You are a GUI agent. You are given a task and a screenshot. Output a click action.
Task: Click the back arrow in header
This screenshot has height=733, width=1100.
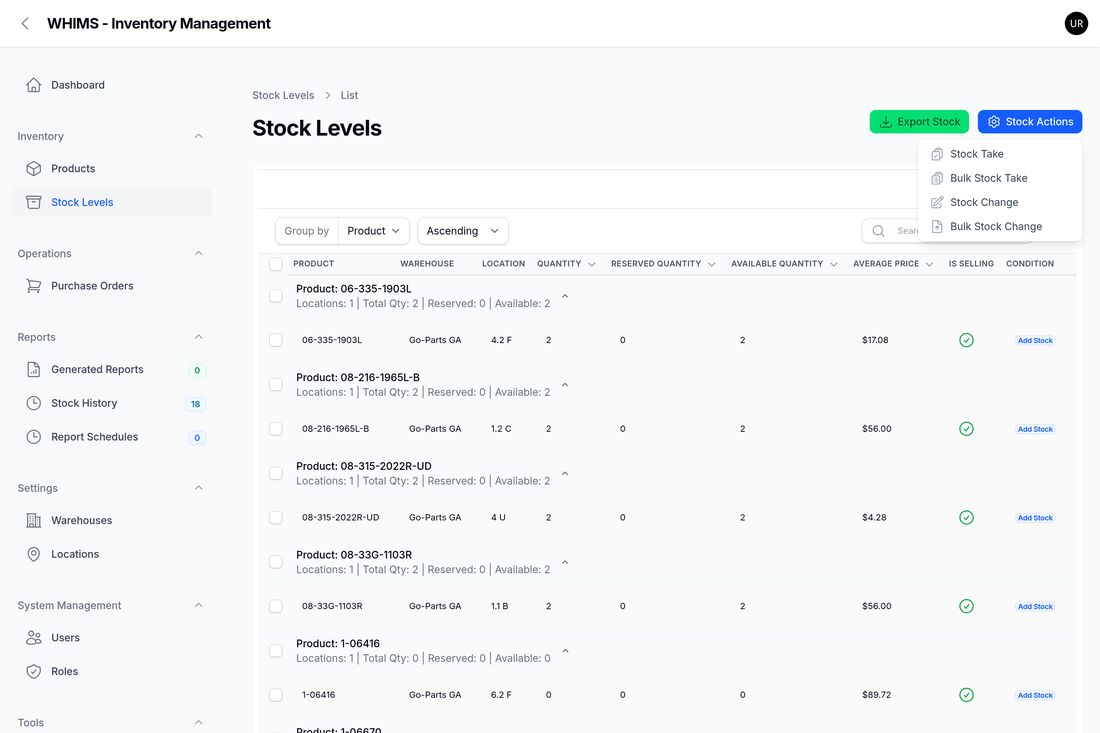25,23
